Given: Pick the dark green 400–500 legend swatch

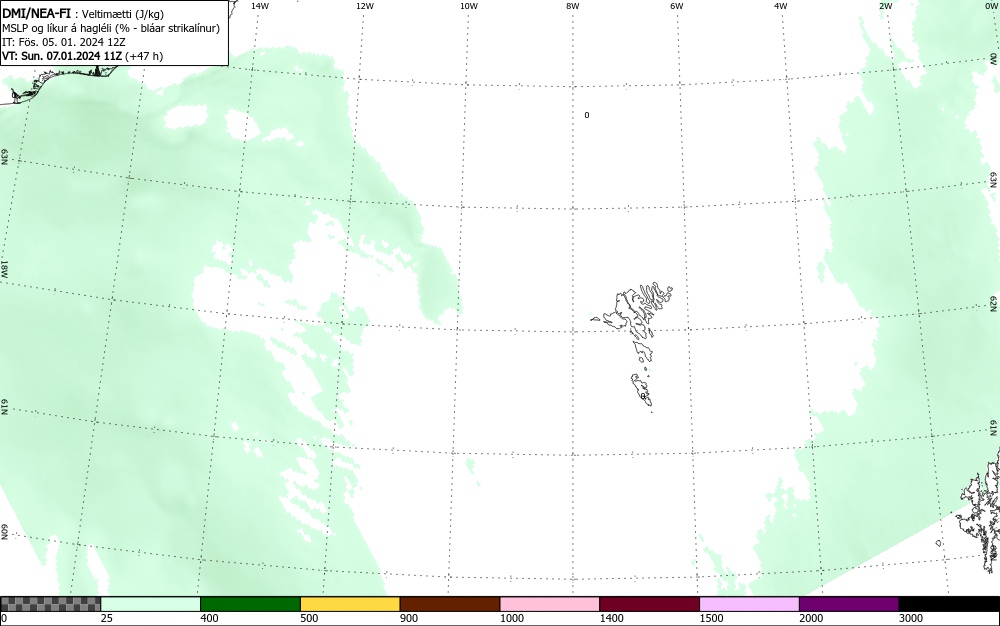Looking at the screenshot, I should [250, 604].
